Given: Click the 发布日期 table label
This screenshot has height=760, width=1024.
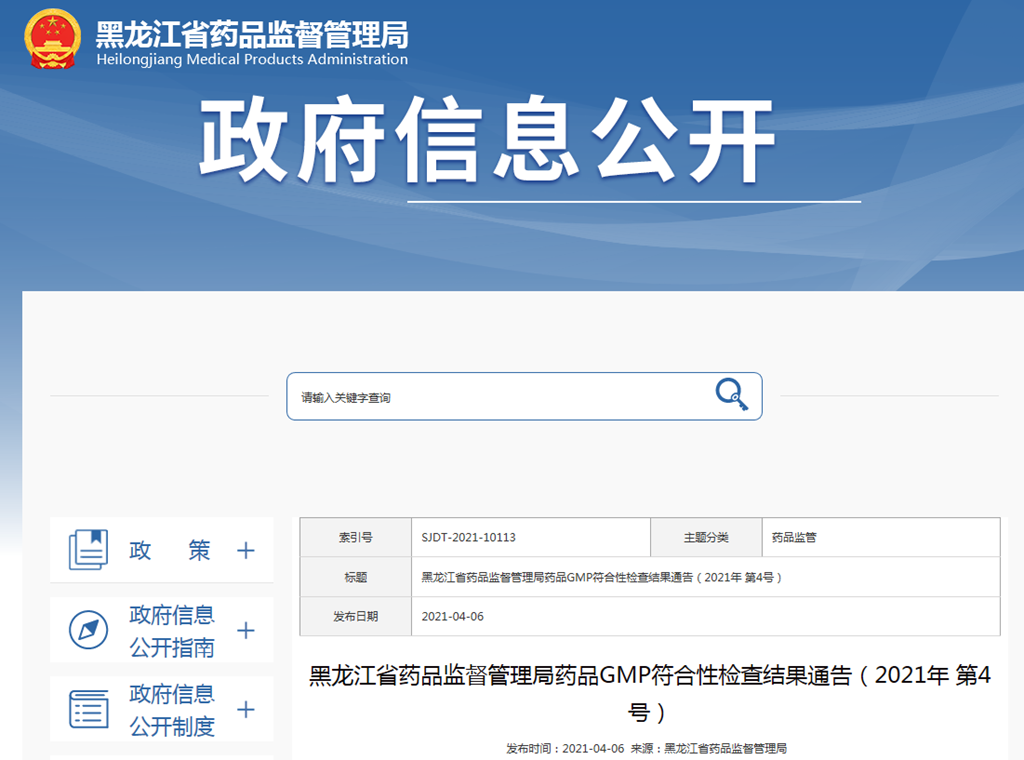Looking at the screenshot, I should coord(355,616).
